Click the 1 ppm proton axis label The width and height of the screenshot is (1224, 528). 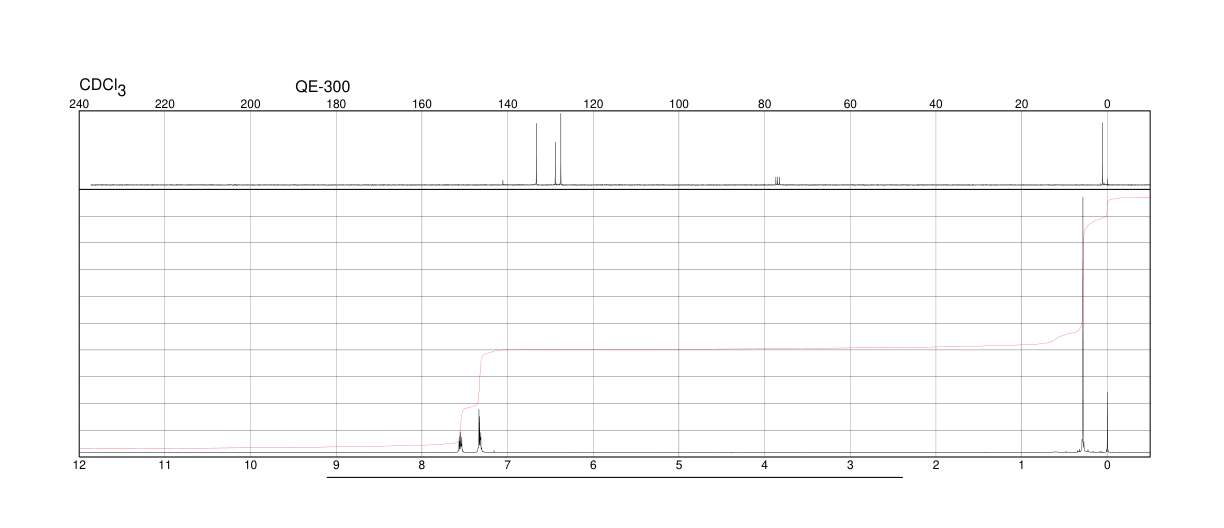click(1021, 466)
